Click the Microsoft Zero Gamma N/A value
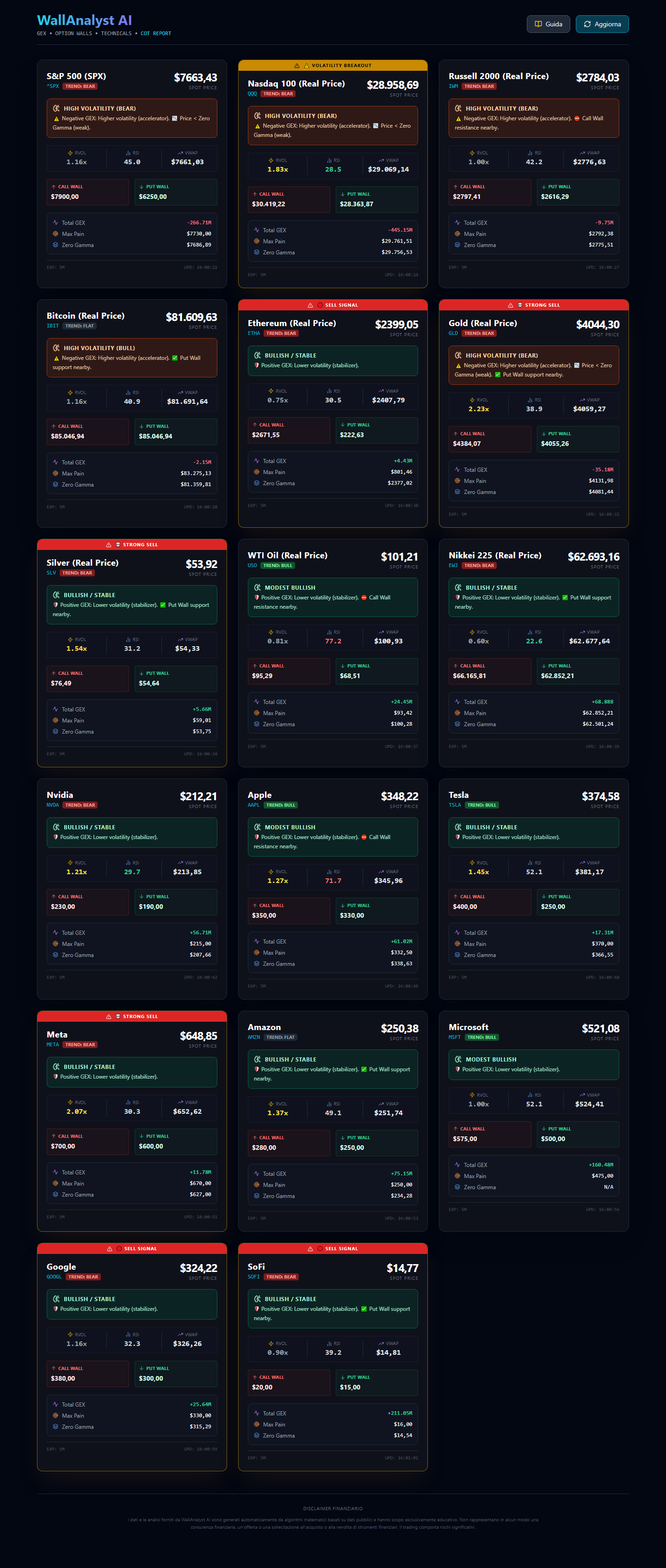Image resolution: width=666 pixels, height=1568 pixels. [x=608, y=1187]
